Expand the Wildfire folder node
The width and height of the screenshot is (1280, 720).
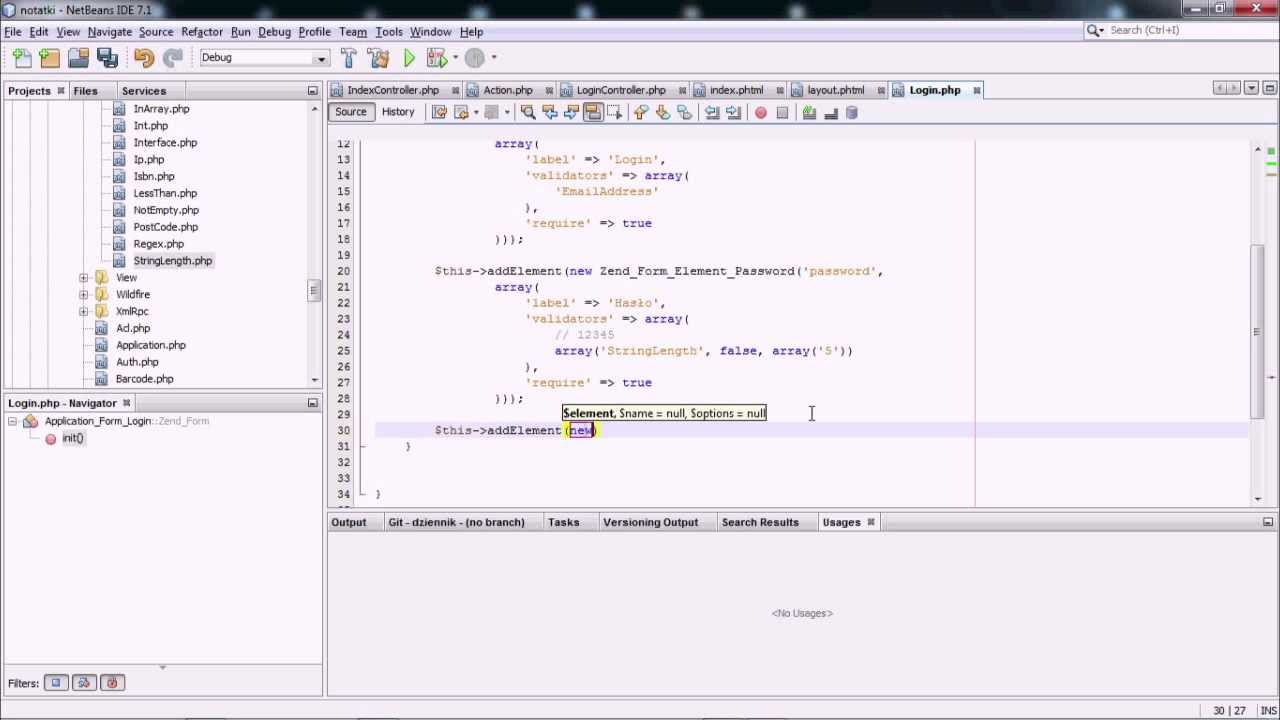(84, 295)
